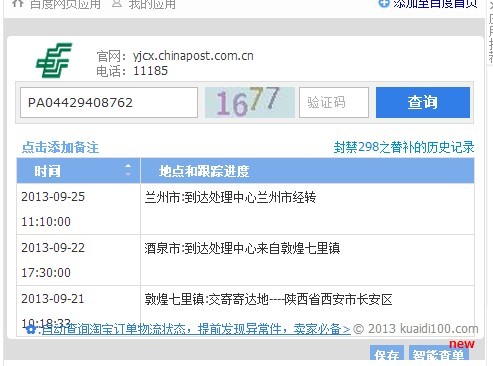Open the 我的应用 tab
Screen dimensions: 493x366
pos(152,4)
